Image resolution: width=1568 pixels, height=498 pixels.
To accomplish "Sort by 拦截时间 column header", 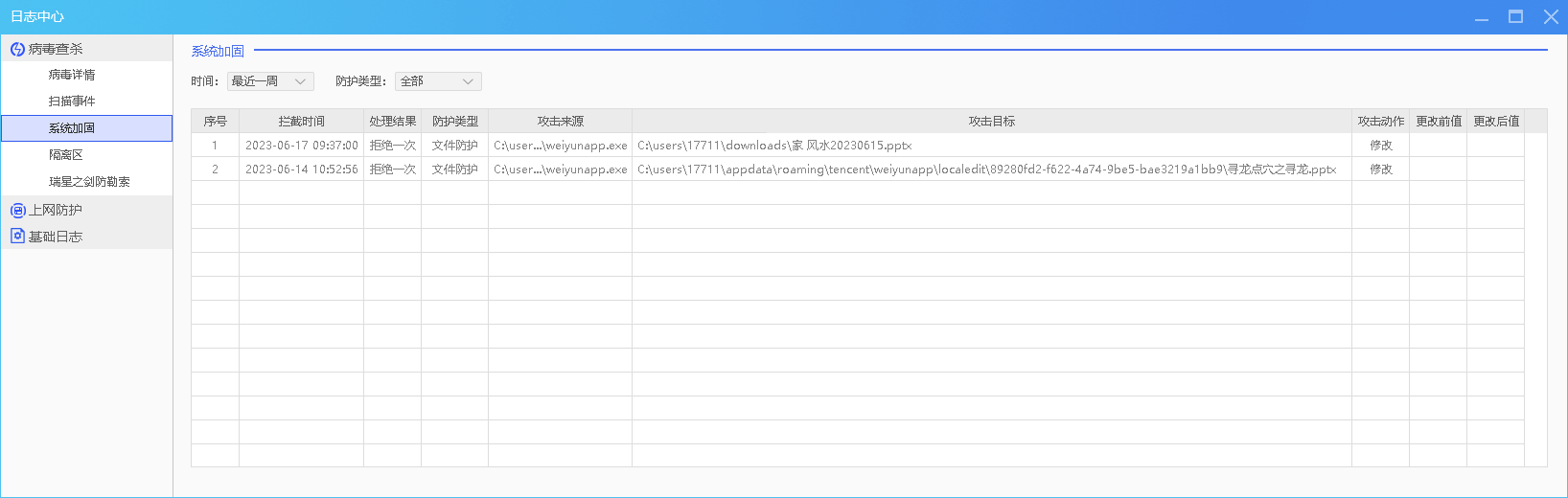I will pos(302,122).
